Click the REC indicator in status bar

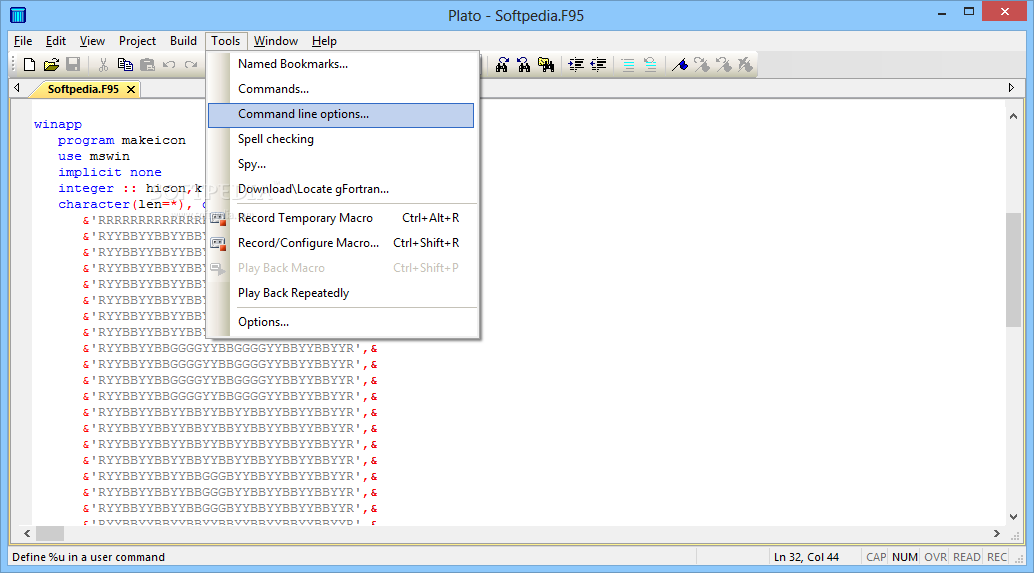point(997,557)
